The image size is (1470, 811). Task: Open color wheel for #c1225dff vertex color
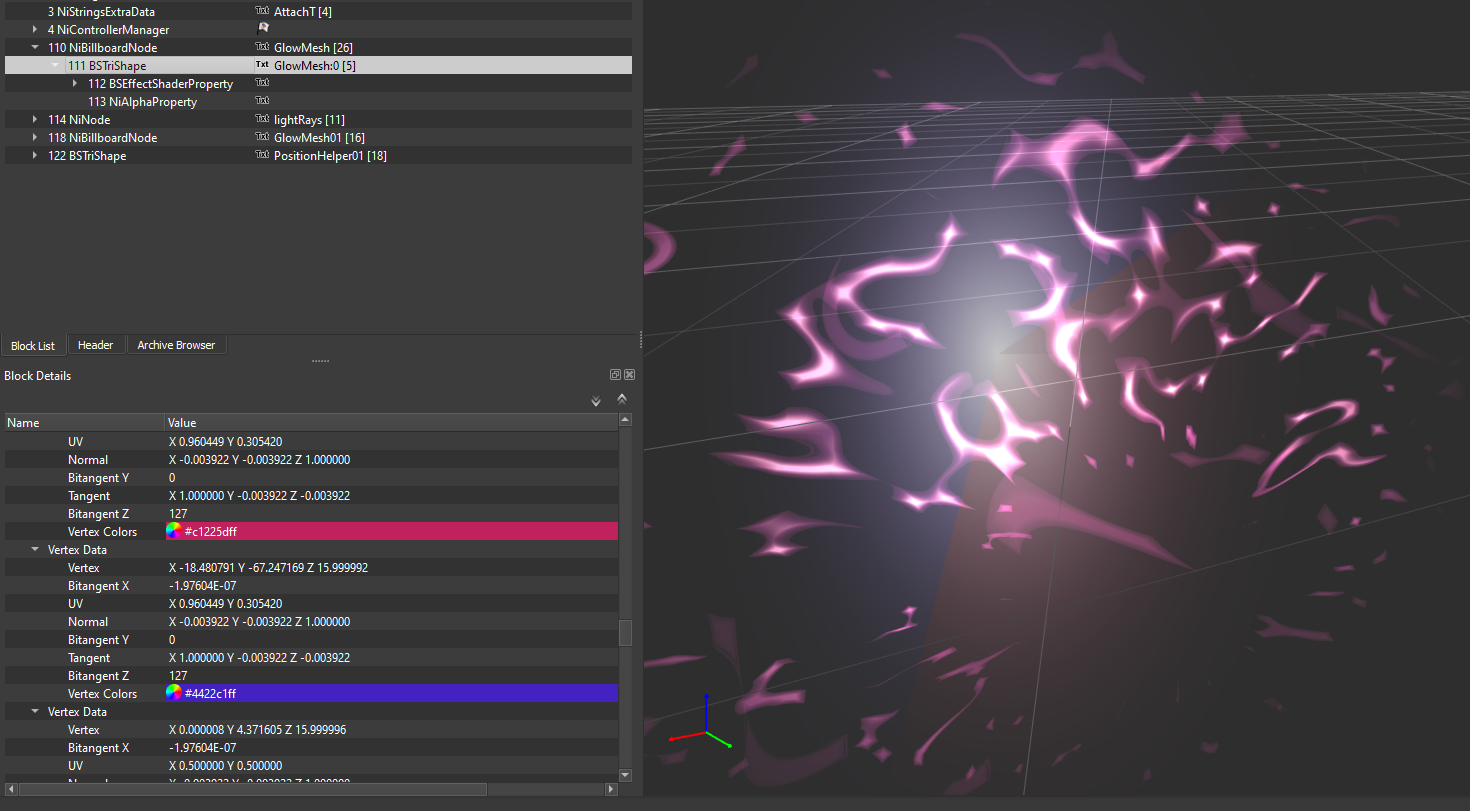coord(174,531)
